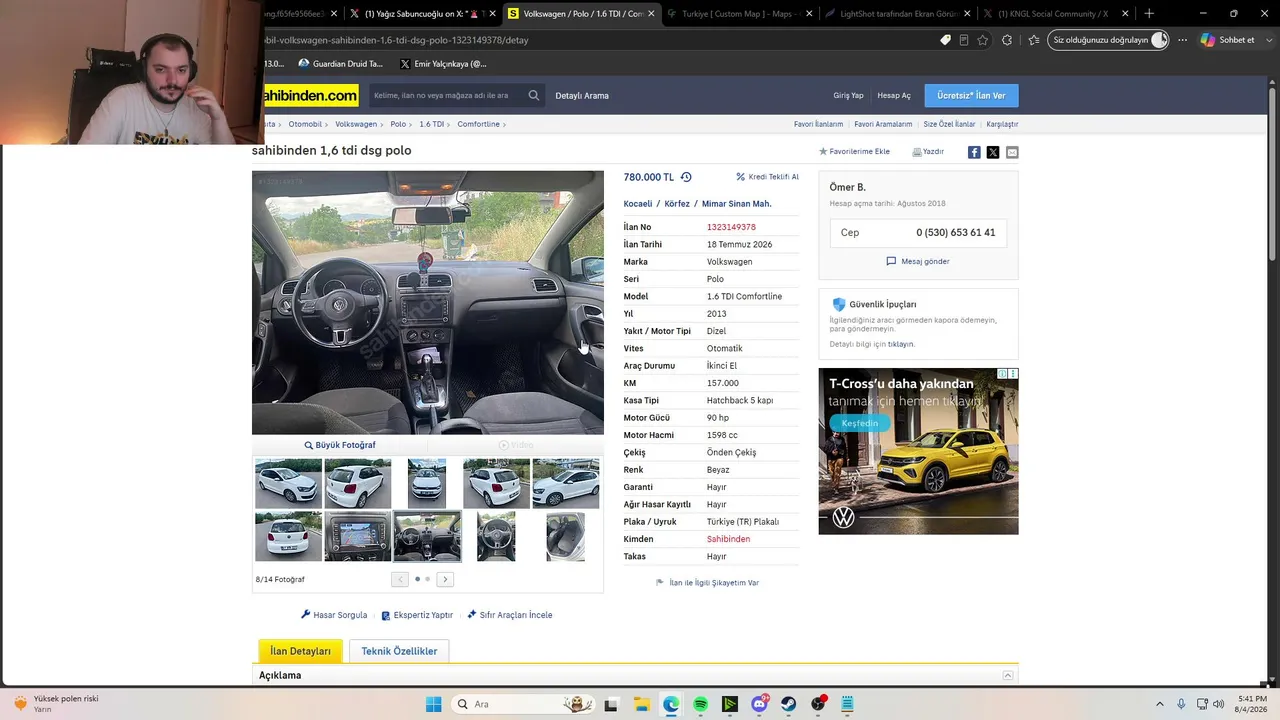Image resolution: width=1280 pixels, height=720 pixels.
Task: Click the shopping tag icon in address bar
Action: point(945,40)
